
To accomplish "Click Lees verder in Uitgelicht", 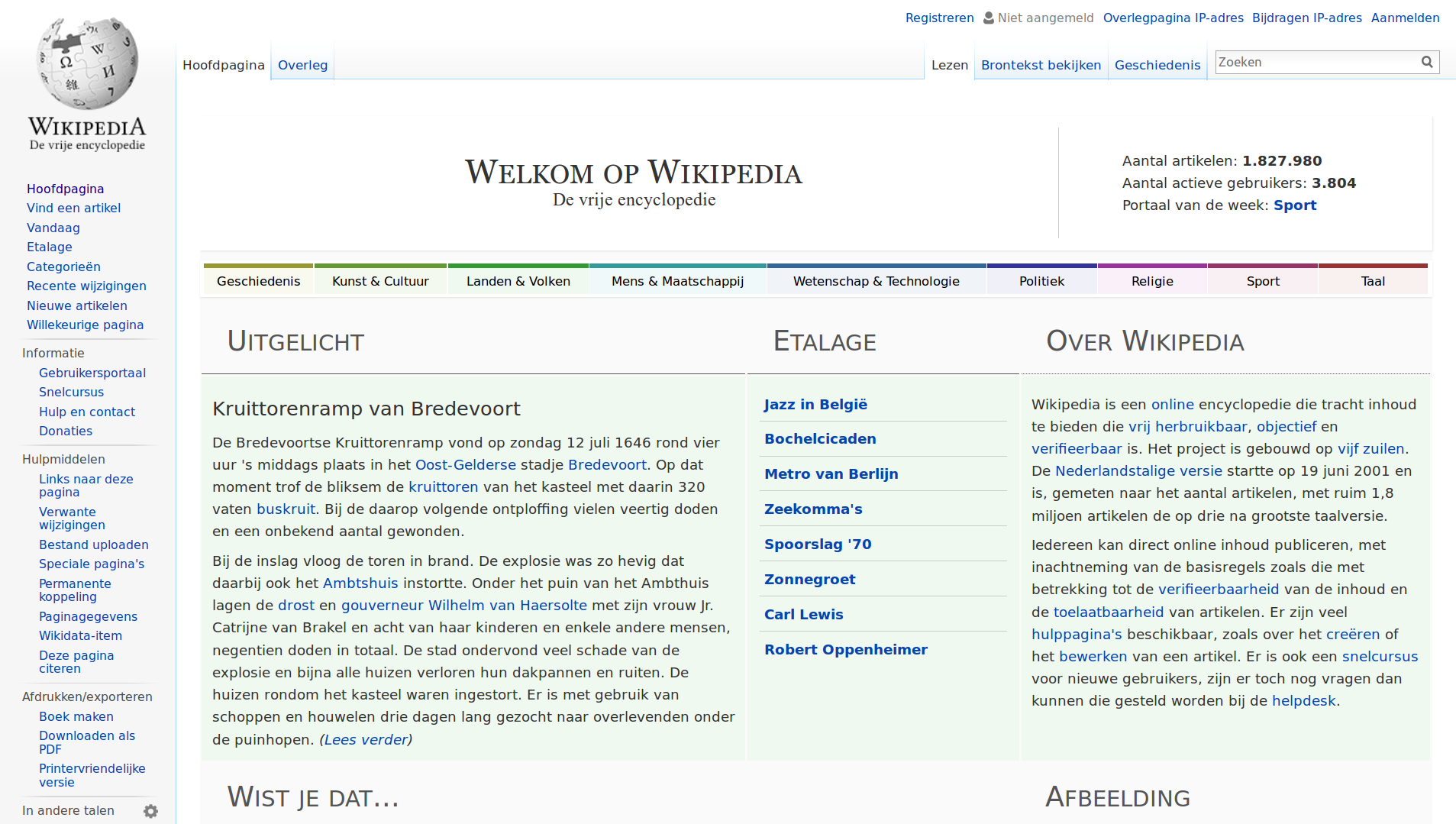I will (366, 739).
